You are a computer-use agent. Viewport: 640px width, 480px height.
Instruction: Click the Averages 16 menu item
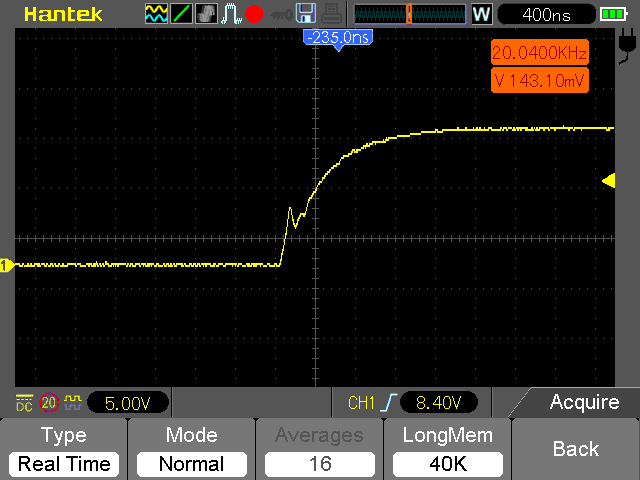(320, 449)
